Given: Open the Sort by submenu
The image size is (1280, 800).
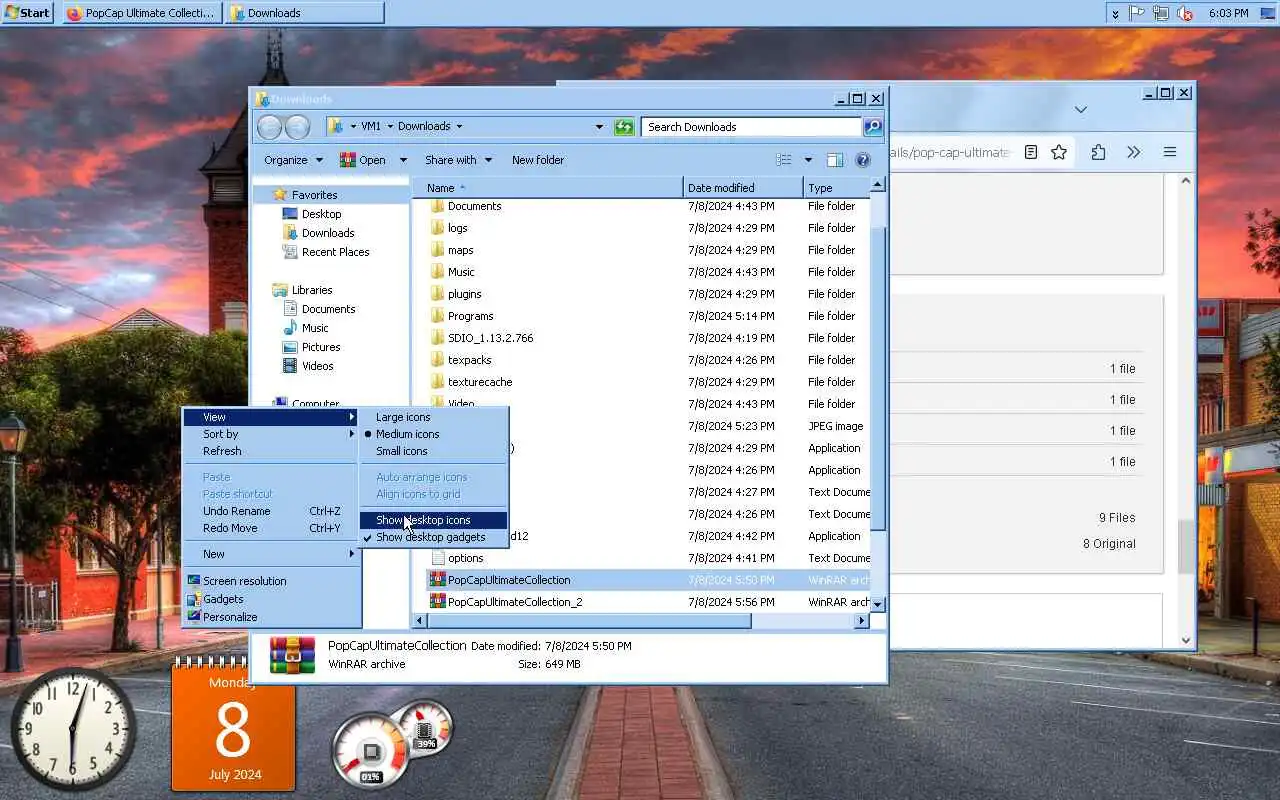Looking at the screenshot, I should pos(271,434).
